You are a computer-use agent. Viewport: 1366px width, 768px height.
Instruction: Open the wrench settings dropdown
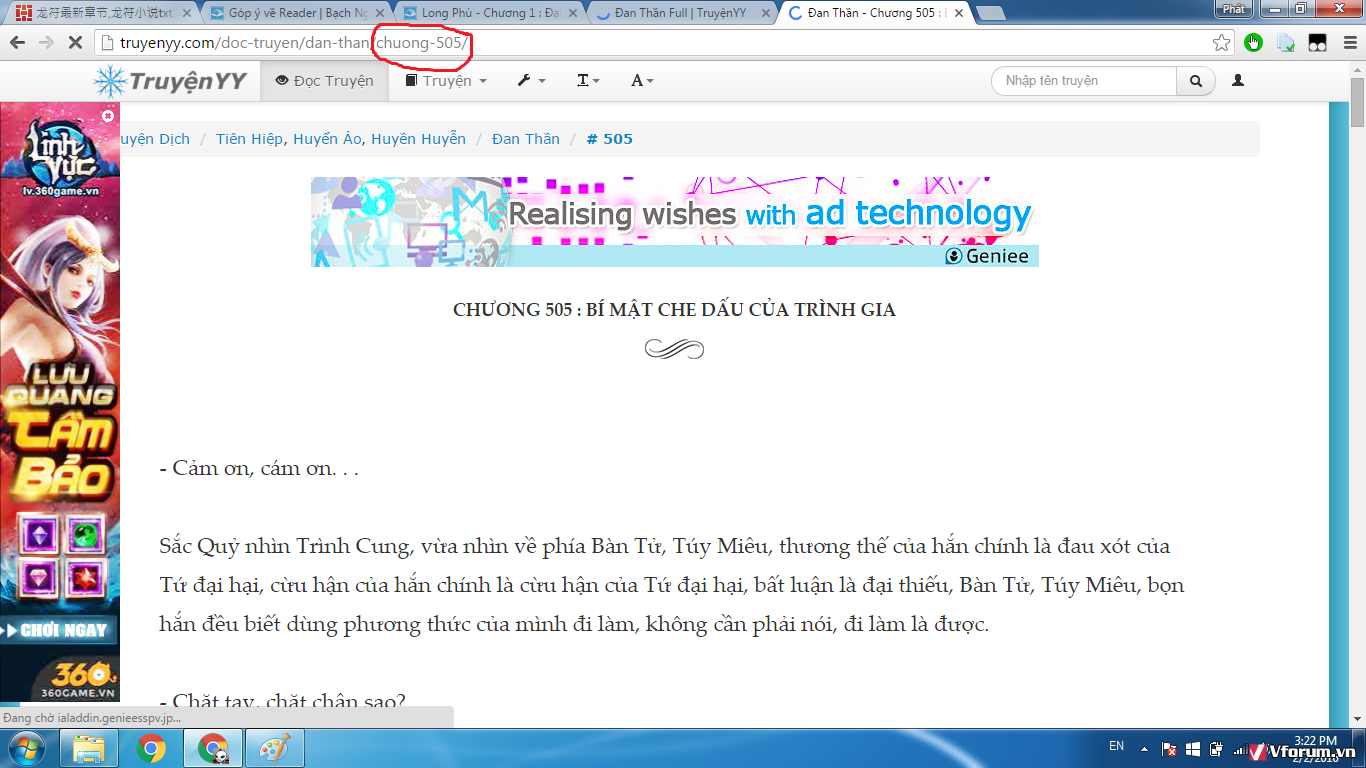point(531,81)
